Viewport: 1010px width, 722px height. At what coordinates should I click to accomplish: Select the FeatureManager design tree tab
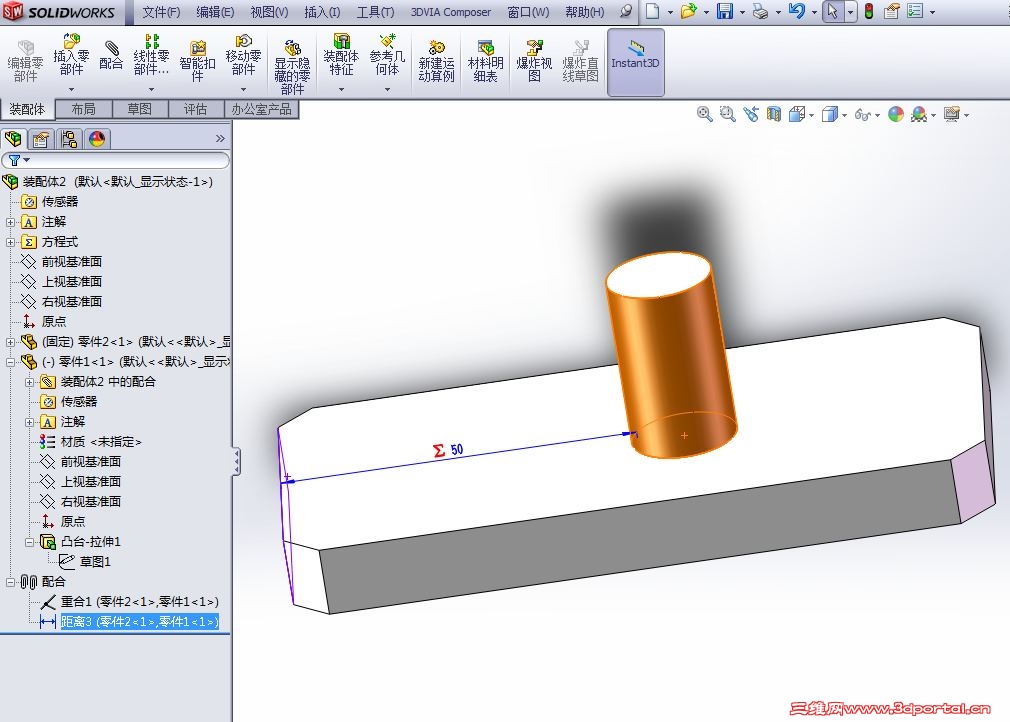click(x=14, y=138)
